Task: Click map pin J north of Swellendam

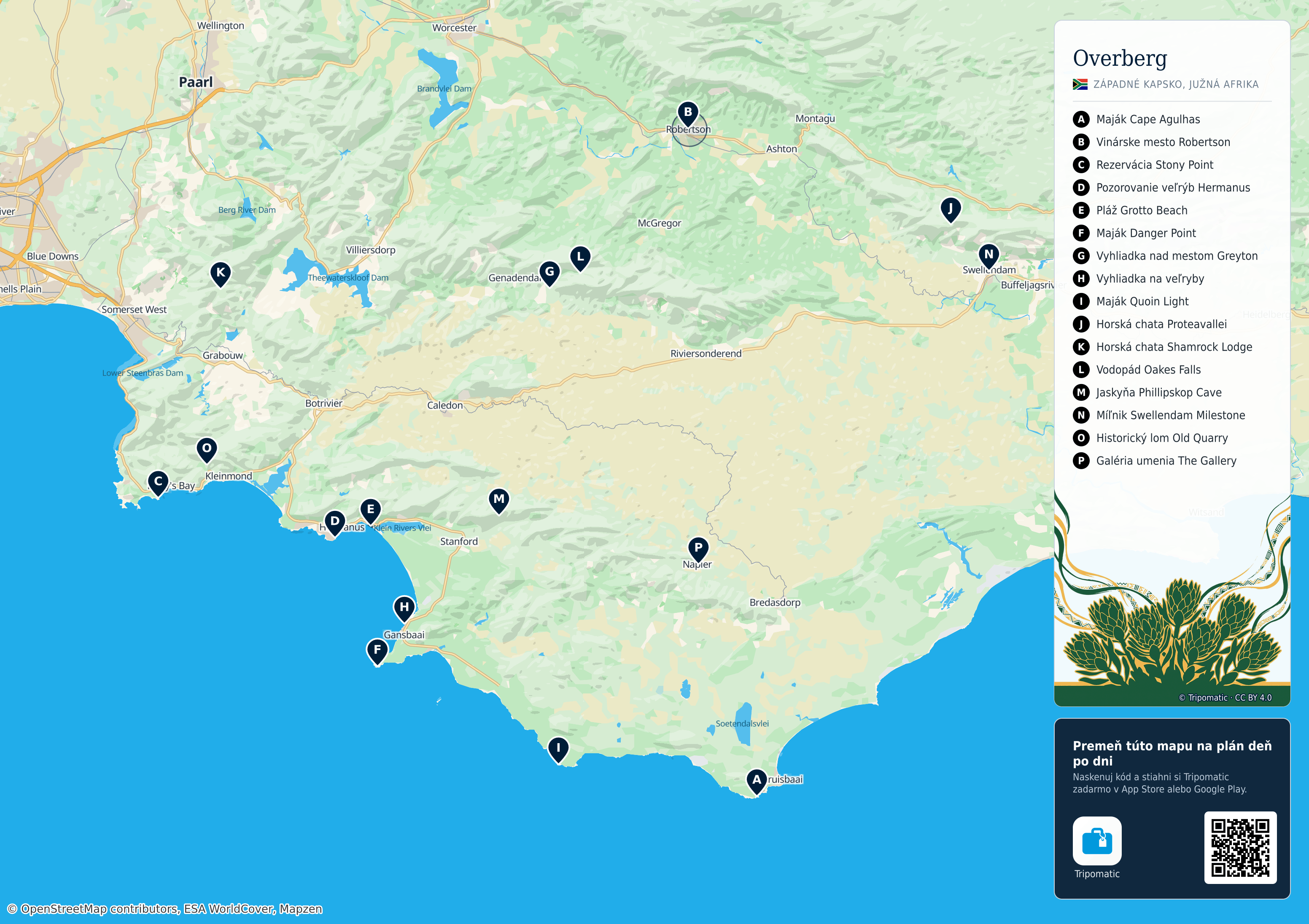Action: tap(951, 211)
